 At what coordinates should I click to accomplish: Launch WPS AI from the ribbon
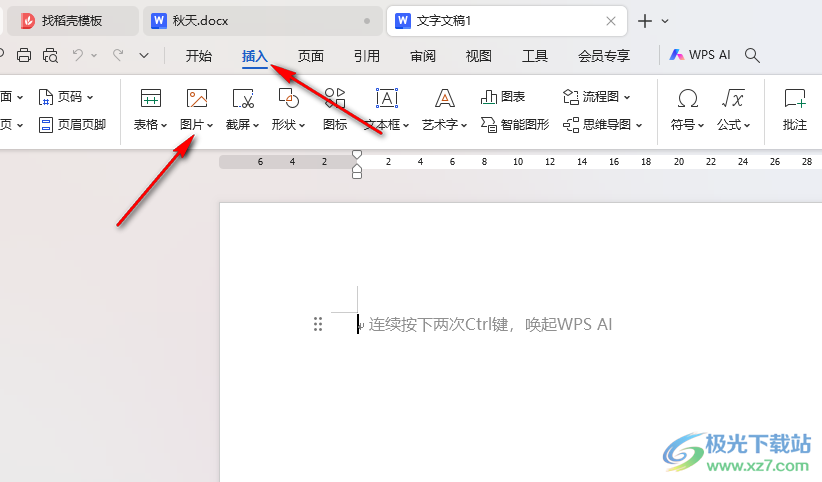(x=700, y=55)
